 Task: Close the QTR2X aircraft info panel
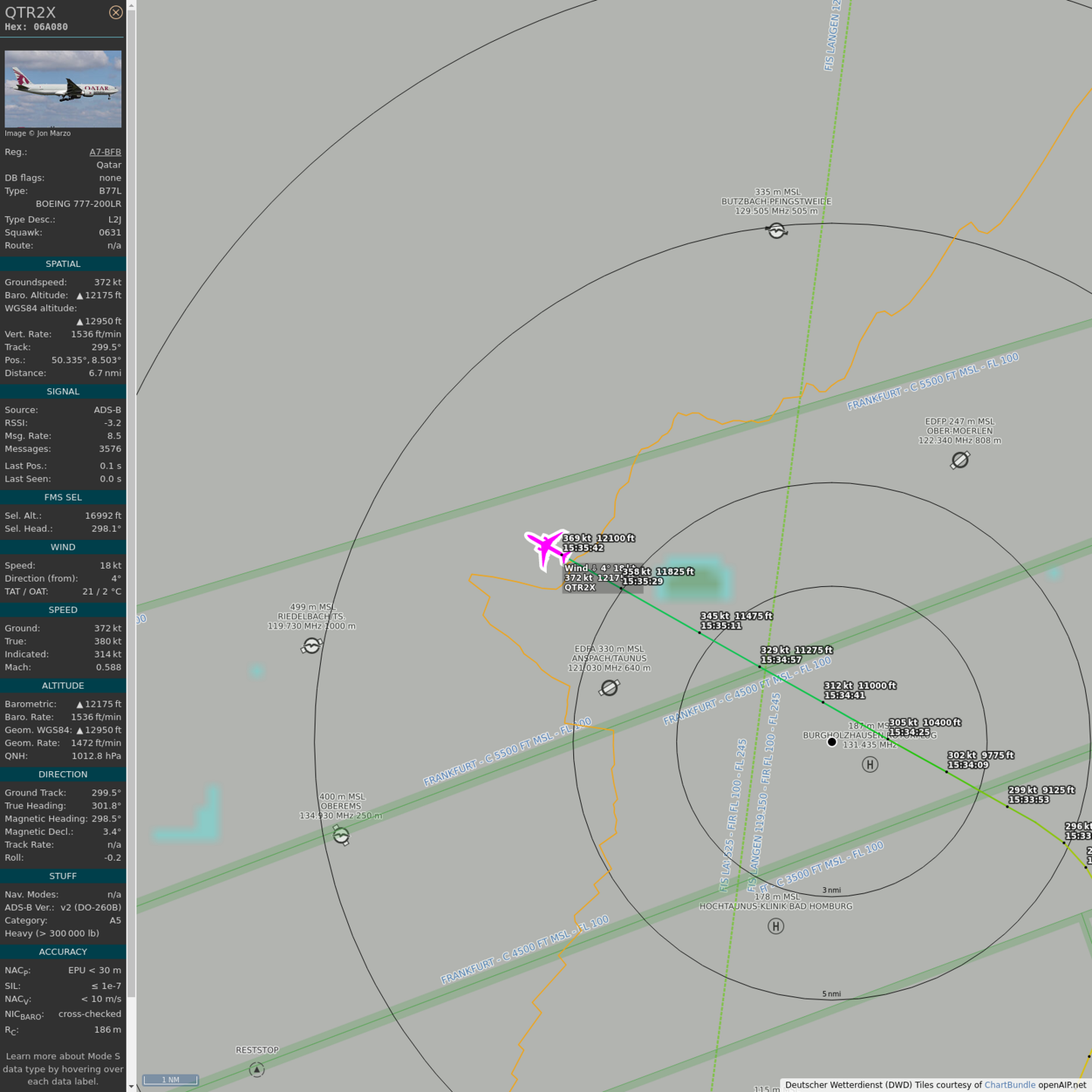115,12
